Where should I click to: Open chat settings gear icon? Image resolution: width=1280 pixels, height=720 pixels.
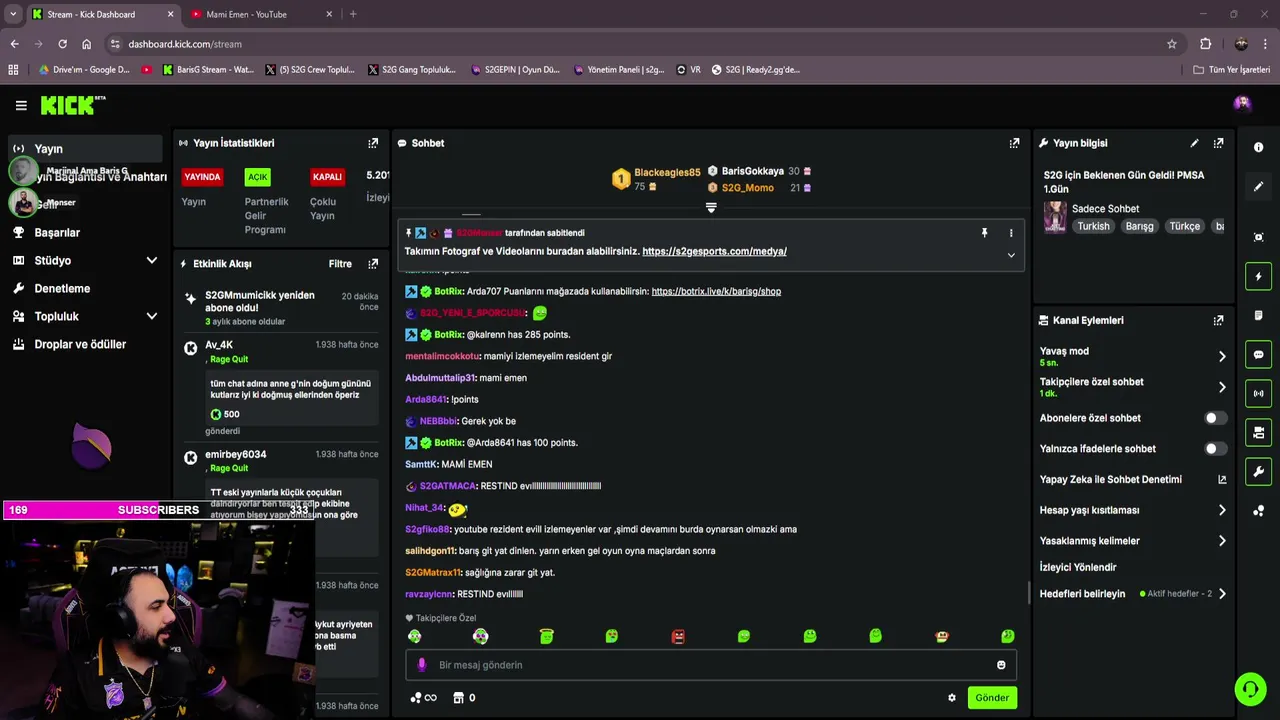coord(952,698)
